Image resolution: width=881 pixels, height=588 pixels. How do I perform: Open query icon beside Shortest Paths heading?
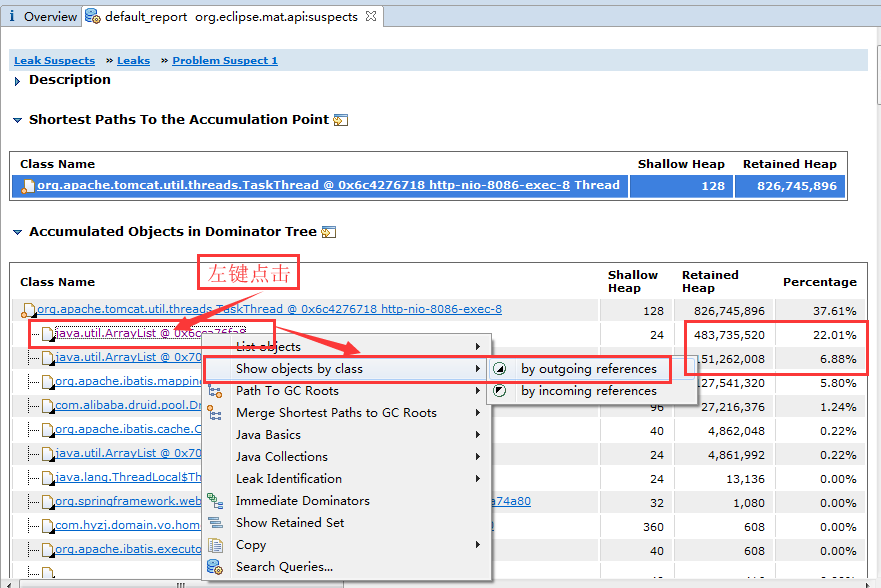(341, 120)
